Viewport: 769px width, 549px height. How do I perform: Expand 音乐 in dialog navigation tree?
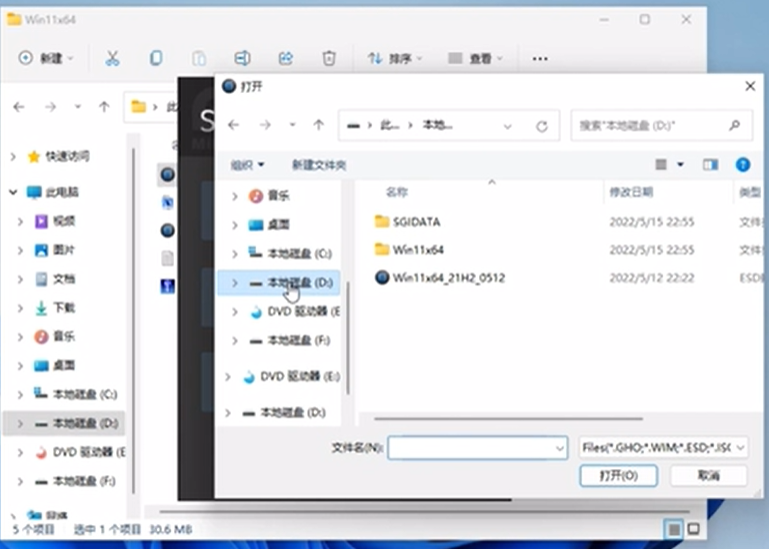tap(234, 196)
